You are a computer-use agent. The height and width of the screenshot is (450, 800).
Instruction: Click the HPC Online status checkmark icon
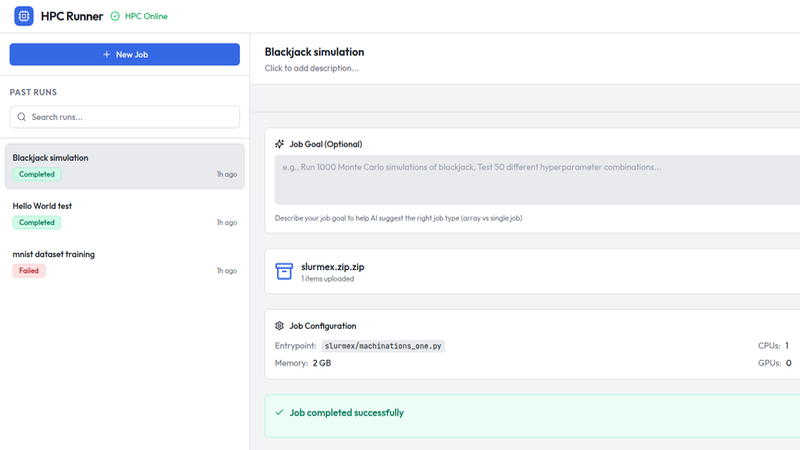(x=115, y=17)
